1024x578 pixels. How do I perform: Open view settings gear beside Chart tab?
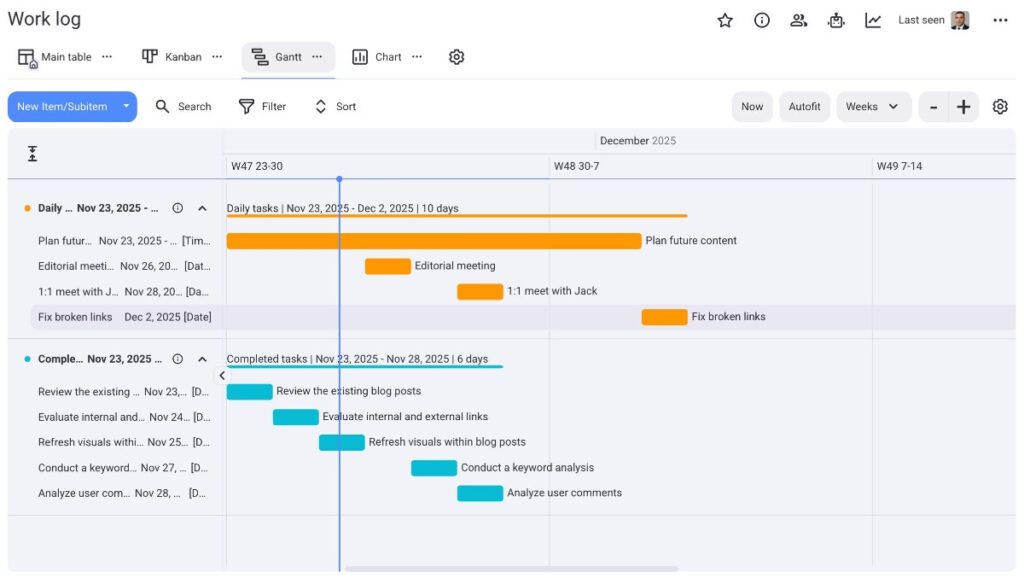click(457, 57)
